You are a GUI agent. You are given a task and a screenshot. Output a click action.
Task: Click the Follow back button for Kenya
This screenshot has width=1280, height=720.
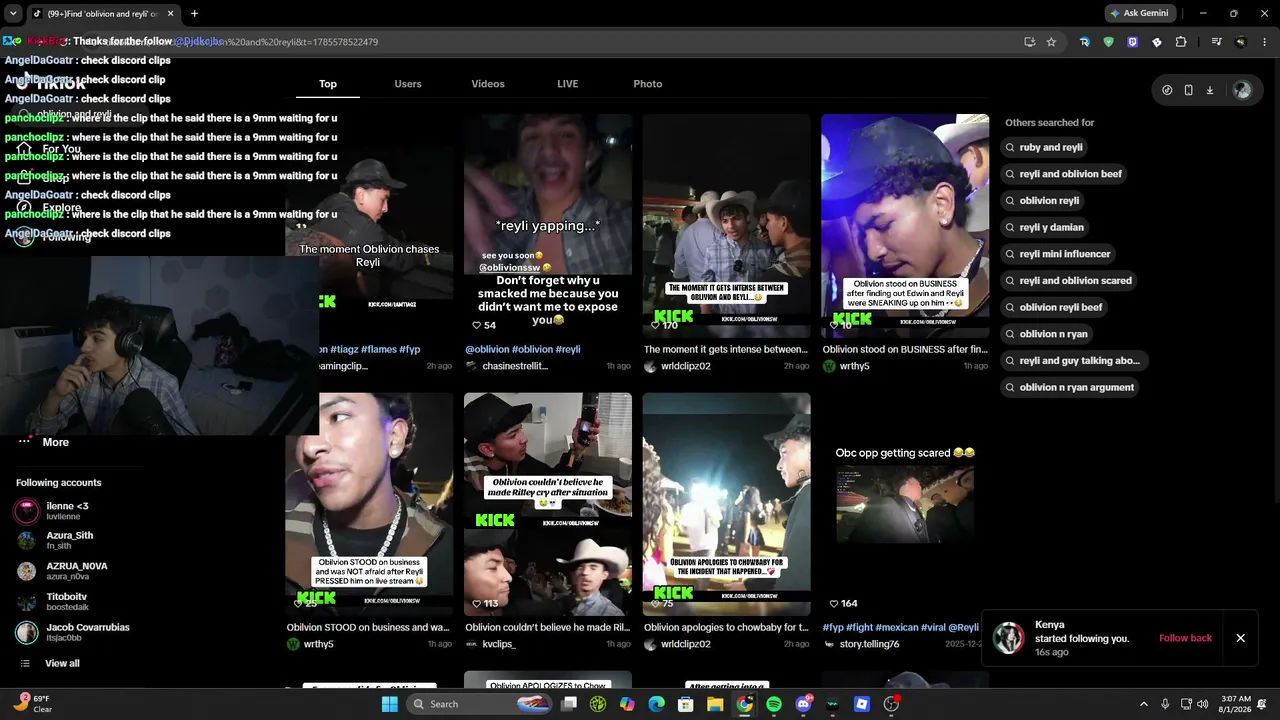[1185, 638]
